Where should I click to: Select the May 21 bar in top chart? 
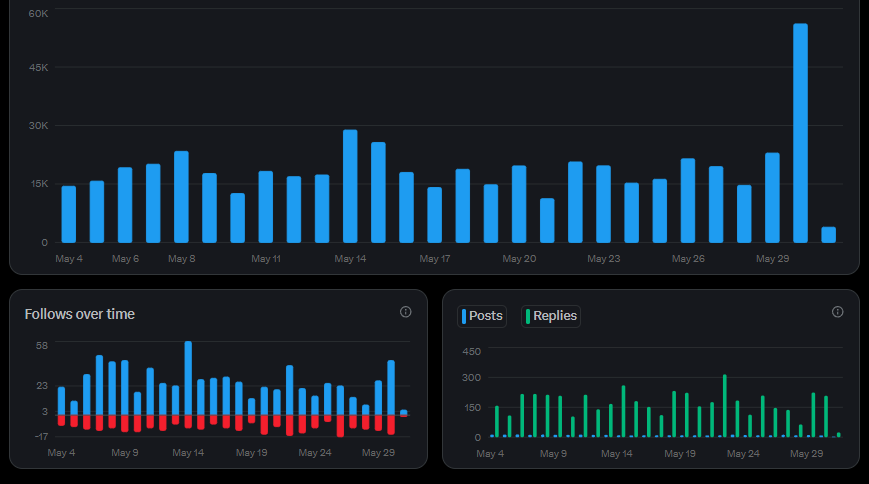point(547,221)
